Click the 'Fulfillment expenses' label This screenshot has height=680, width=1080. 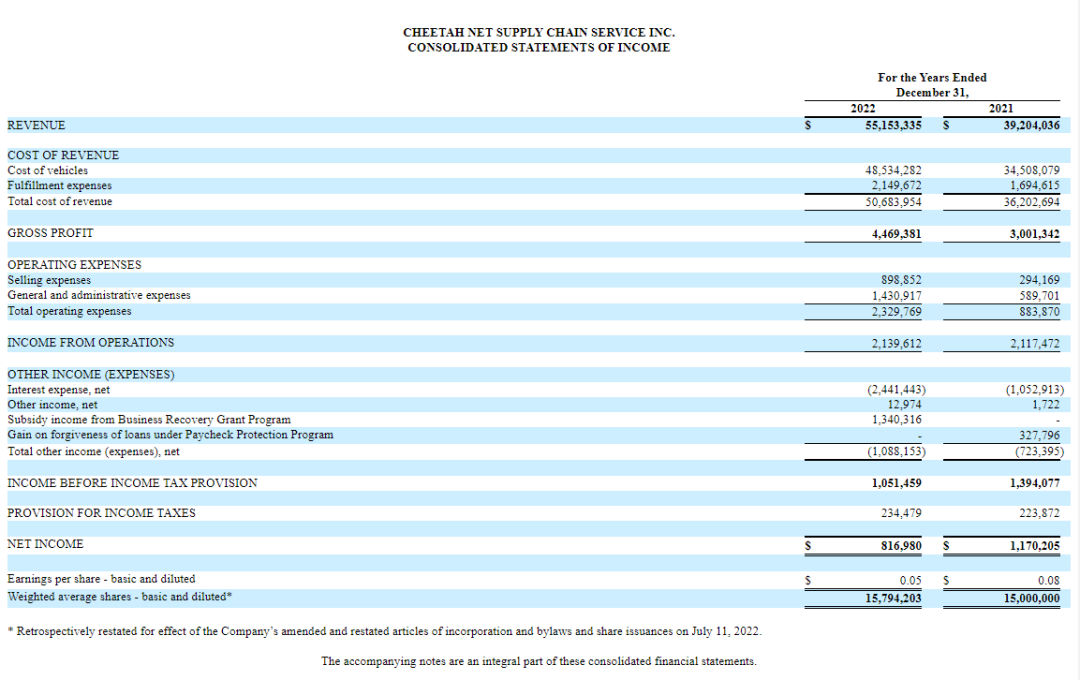coord(59,185)
